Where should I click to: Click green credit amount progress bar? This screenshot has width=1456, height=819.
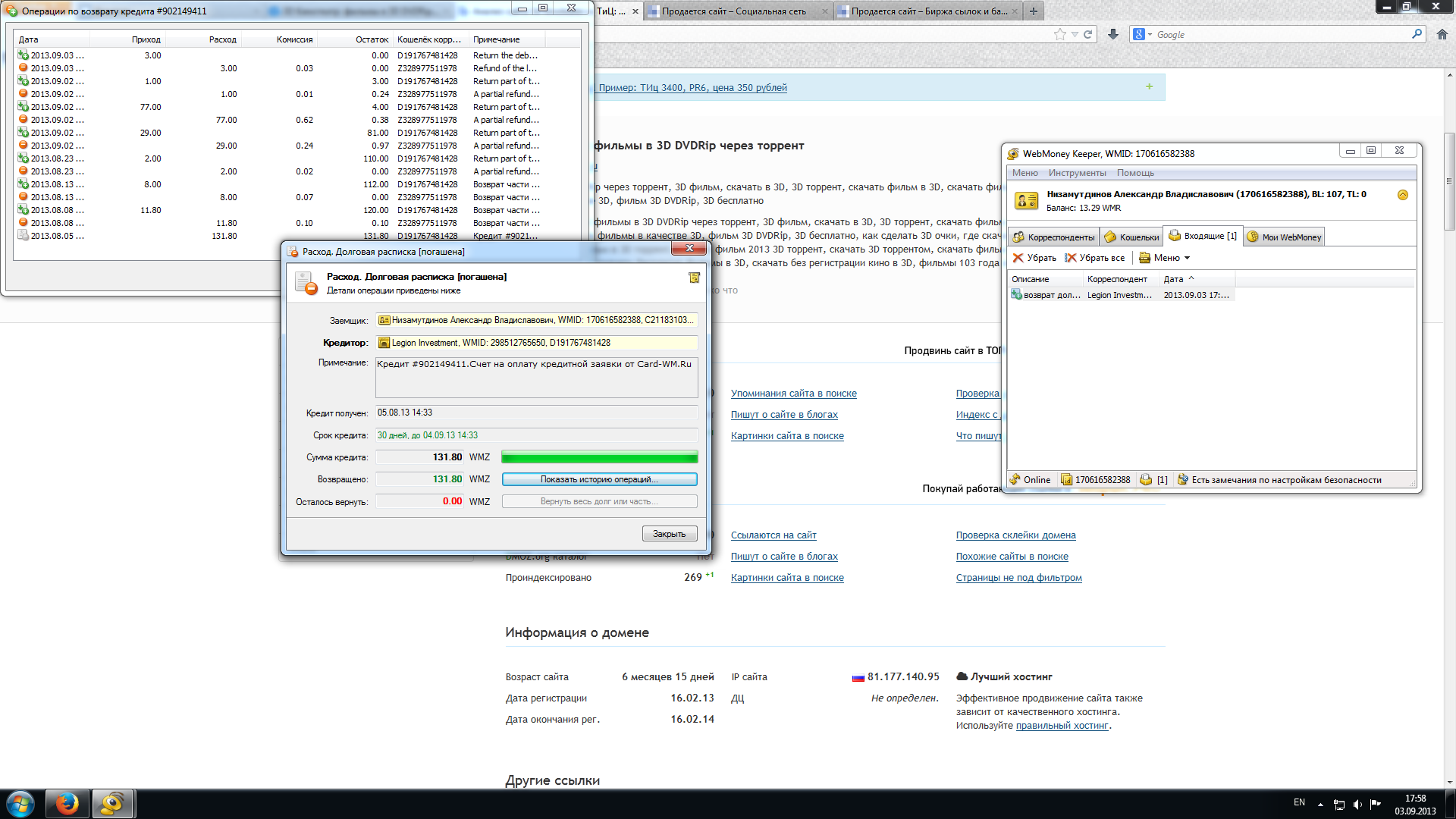[x=599, y=457]
